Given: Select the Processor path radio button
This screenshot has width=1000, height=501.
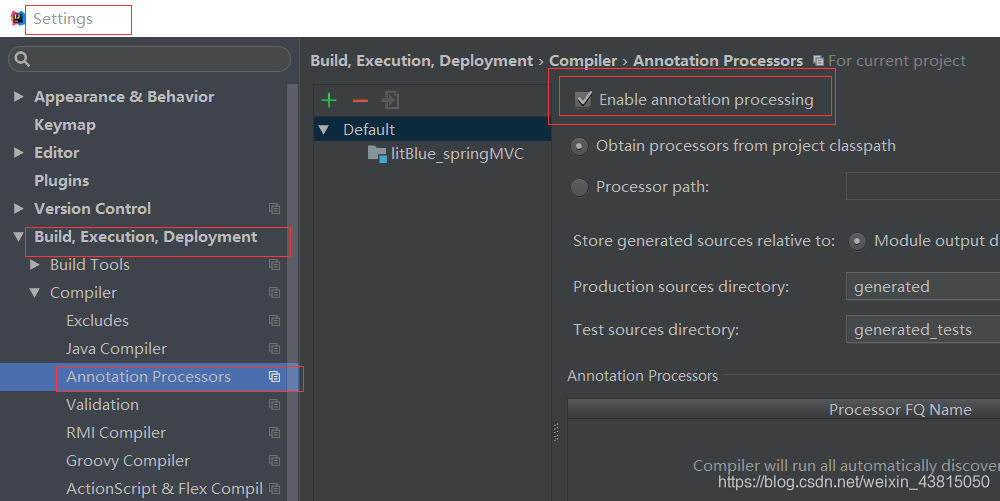Looking at the screenshot, I should pos(579,187).
